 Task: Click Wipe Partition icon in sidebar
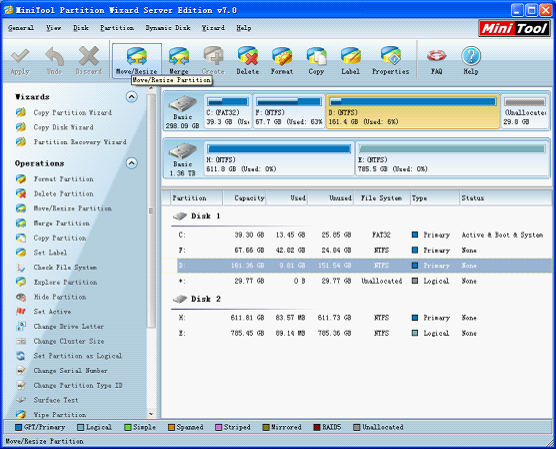click(x=21, y=414)
